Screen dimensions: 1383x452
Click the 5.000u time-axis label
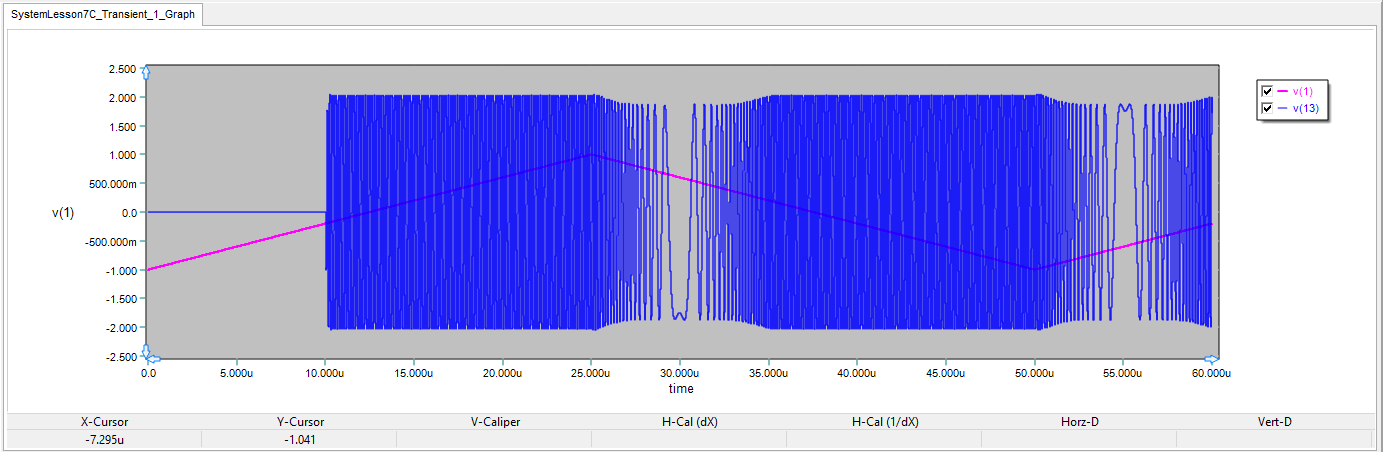pyautogui.click(x=236, y=373)
